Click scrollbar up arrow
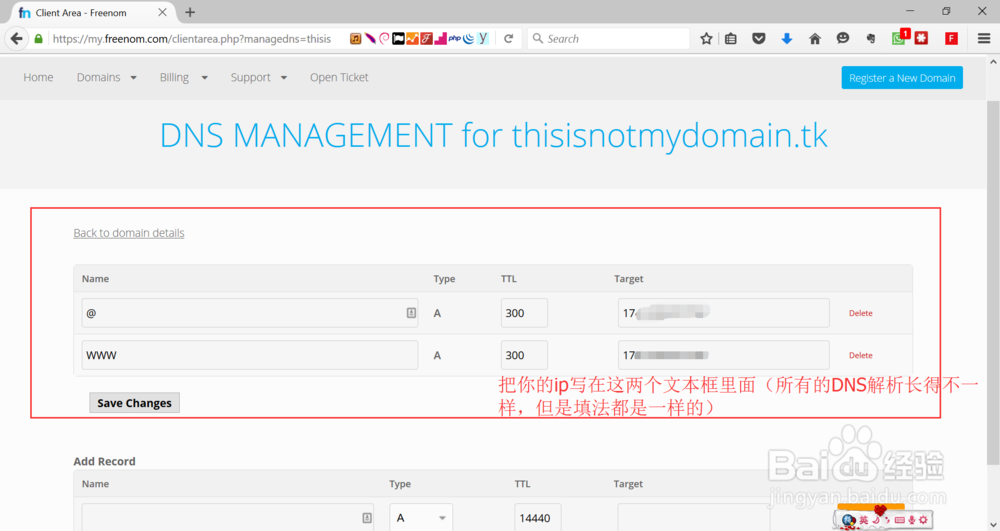This screenshot has height=531, width=1000. coord(993,62)
